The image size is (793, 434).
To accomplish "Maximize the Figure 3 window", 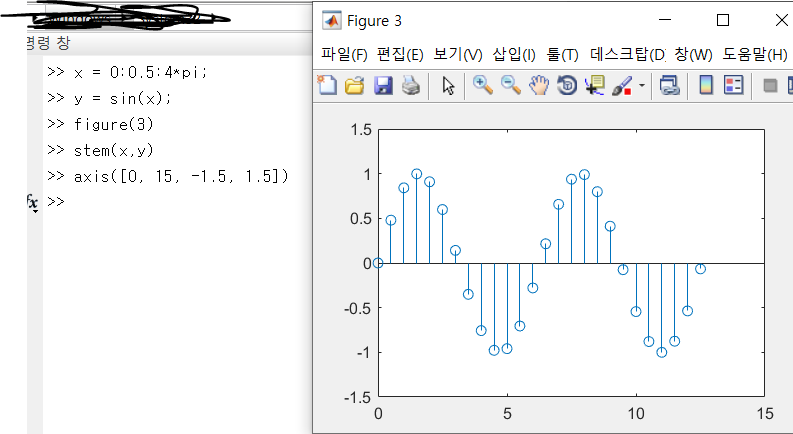I will 723,20.
